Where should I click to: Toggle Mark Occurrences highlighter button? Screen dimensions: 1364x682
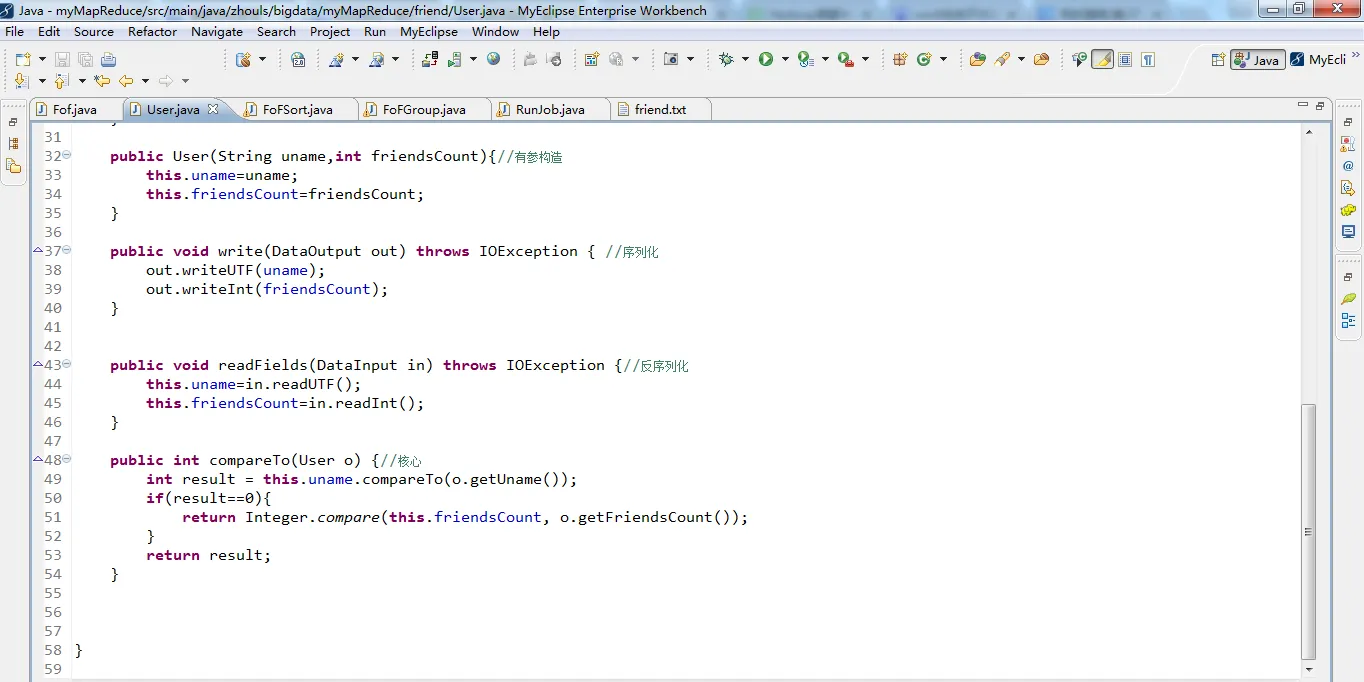pyautogui.click(x=1102, y=60)
